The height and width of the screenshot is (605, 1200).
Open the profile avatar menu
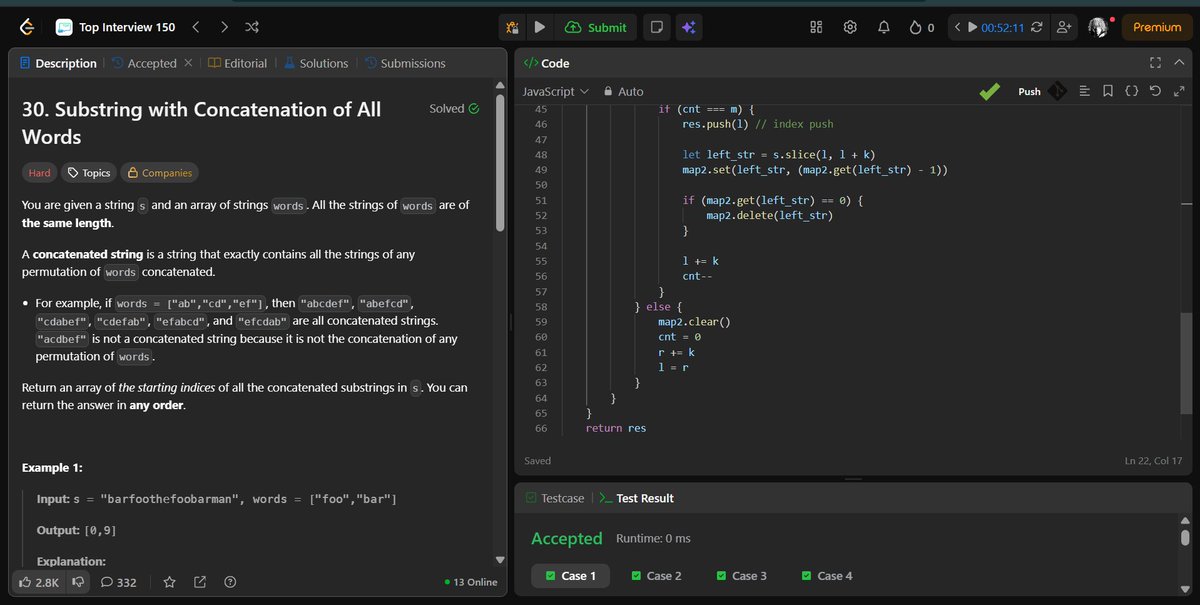pyautogui.click(x=1099, y=28)
